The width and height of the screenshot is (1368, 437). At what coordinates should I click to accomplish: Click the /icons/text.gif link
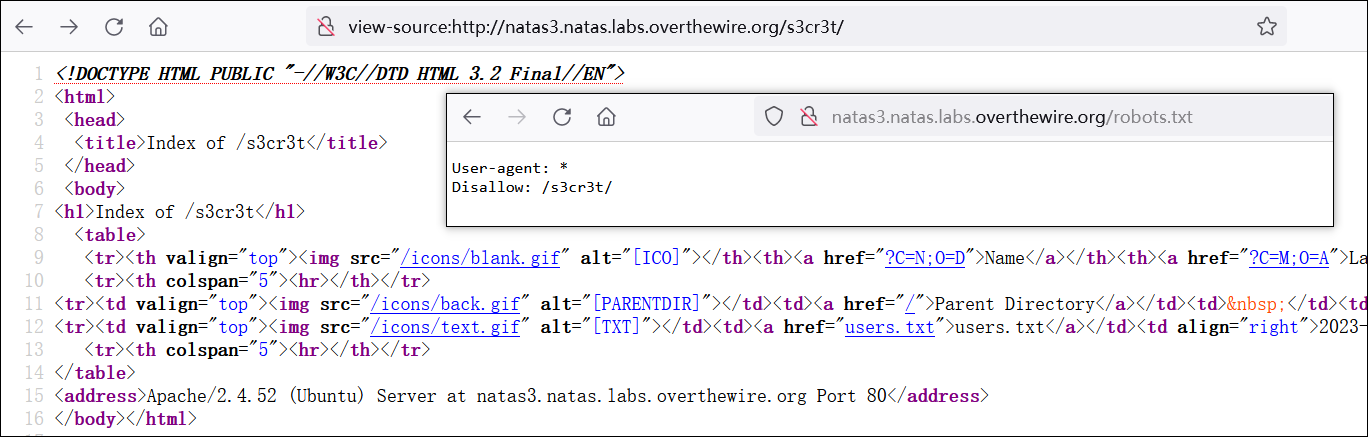pos(445,327)
